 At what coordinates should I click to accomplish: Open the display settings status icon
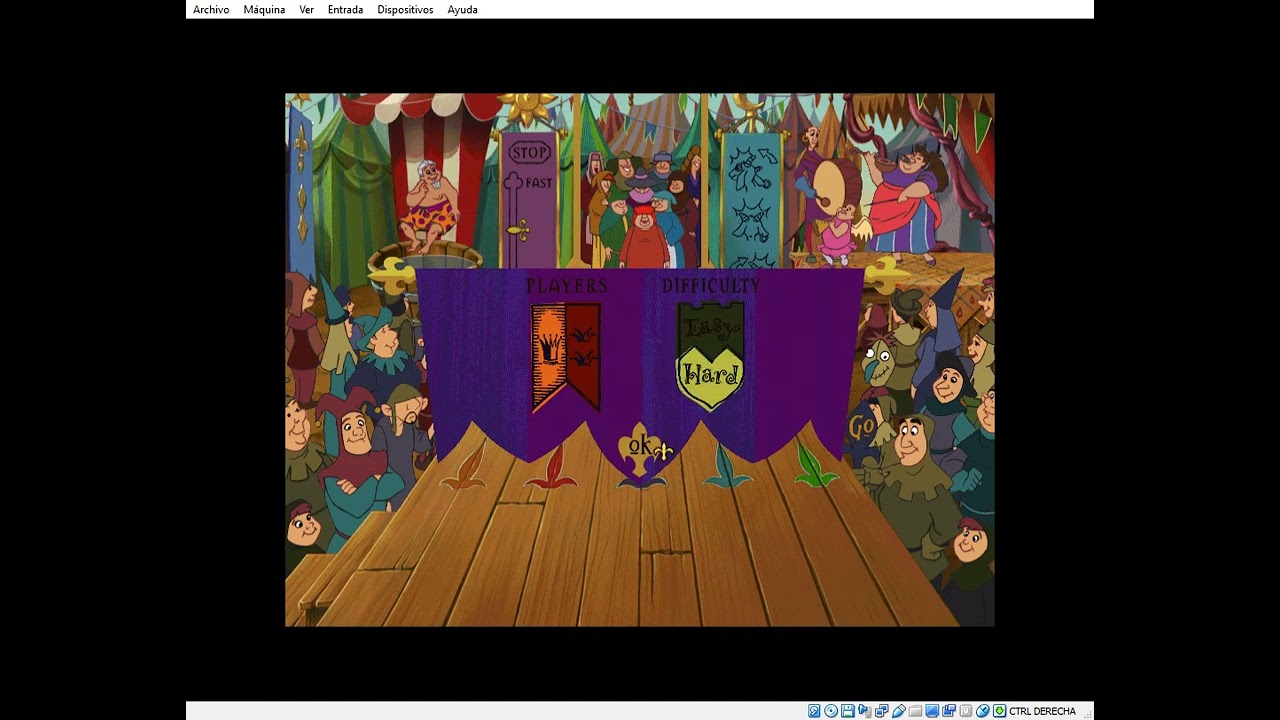pyautogui.click(x=932, y=711)
